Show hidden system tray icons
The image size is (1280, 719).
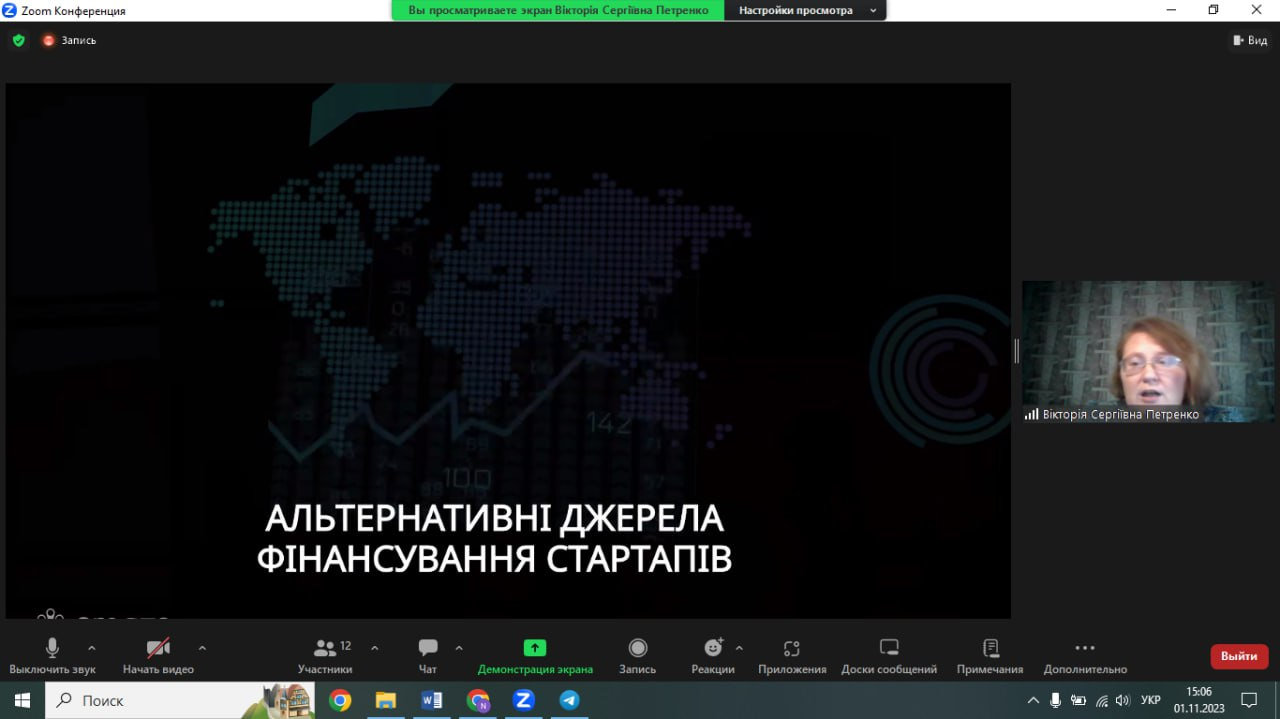pyautogui.click(x=1033, y=700)
